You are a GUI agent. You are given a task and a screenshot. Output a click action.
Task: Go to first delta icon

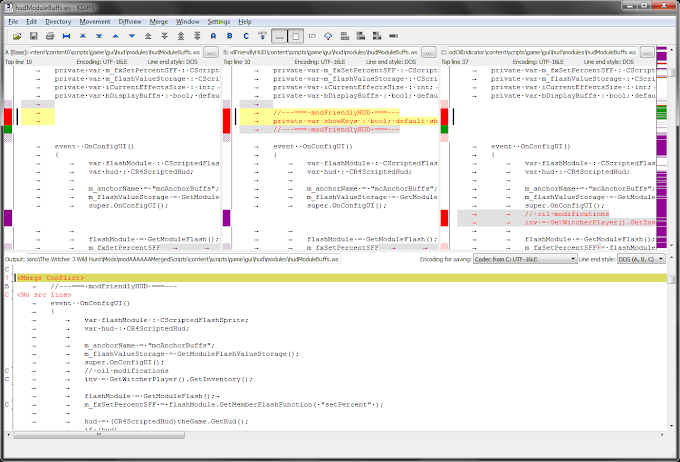tap(83, 36)
